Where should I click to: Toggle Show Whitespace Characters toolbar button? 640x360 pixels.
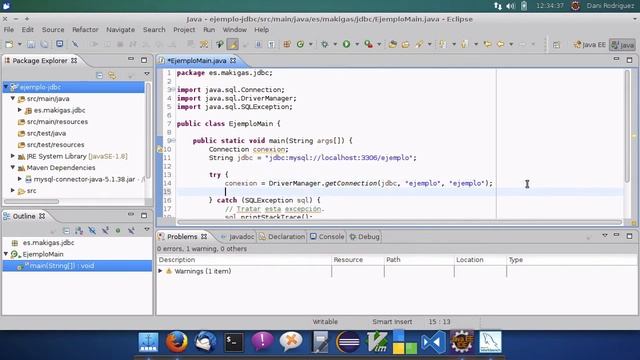pos(271,44)
